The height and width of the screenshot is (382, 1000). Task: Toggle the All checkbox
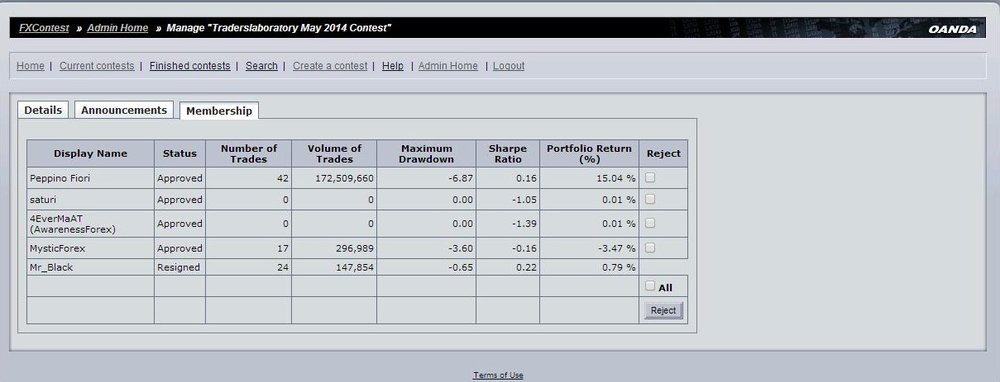[x=650, y=286]
